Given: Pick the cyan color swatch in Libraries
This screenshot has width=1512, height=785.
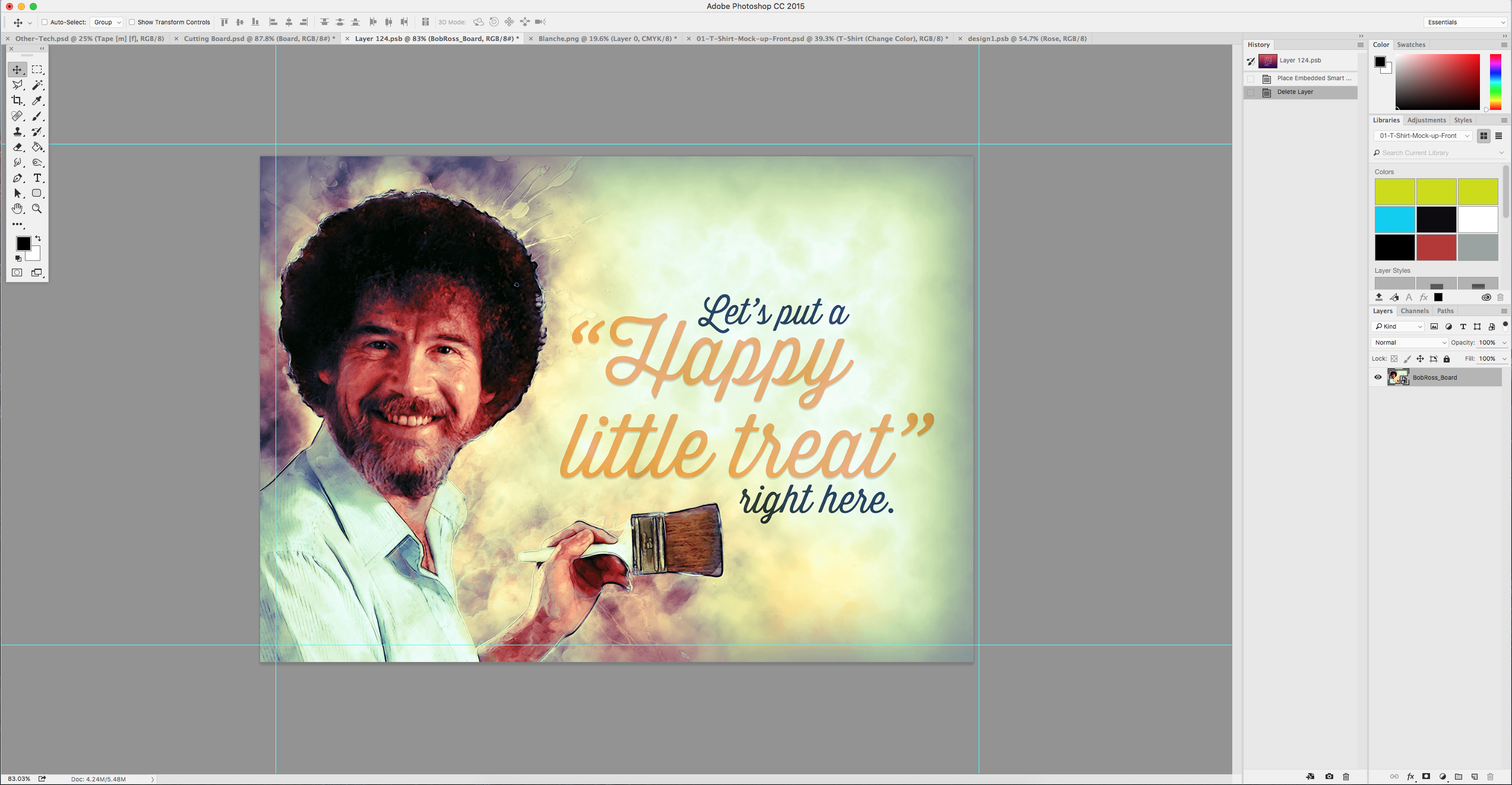Looking at the screenshot, I should click(1394, 220).
